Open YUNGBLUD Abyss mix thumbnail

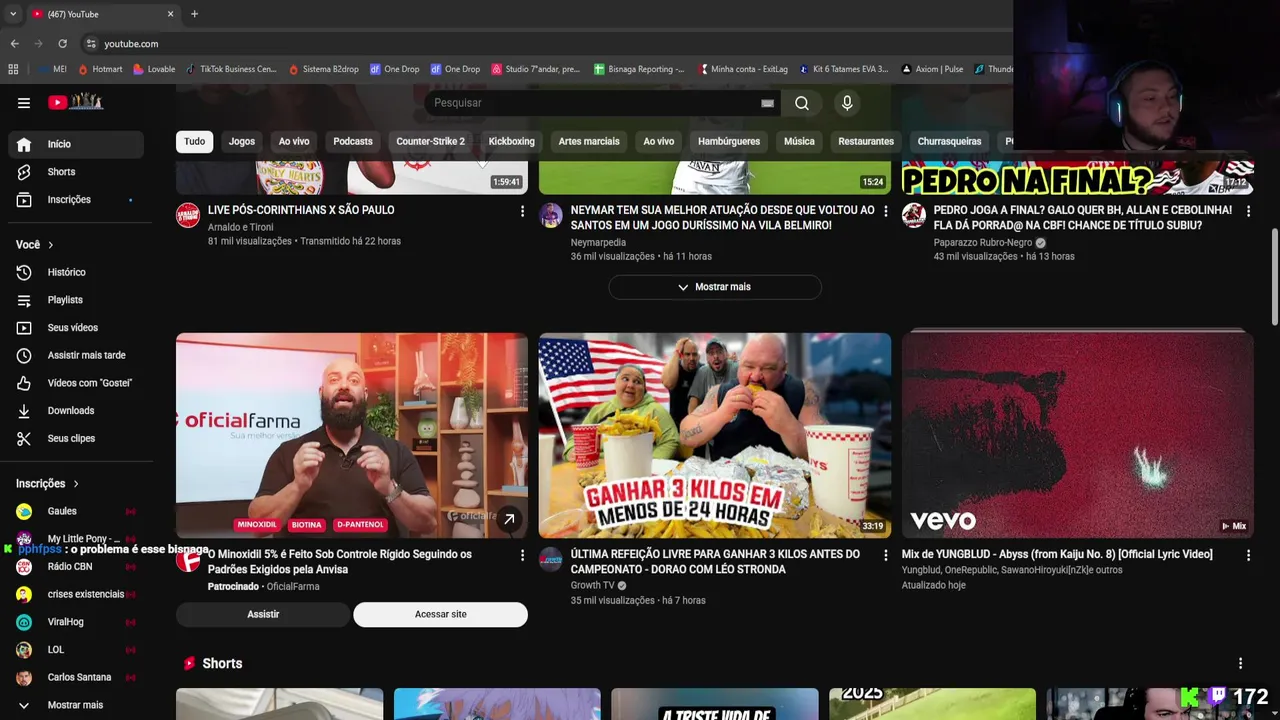(x=1077, y=435)
